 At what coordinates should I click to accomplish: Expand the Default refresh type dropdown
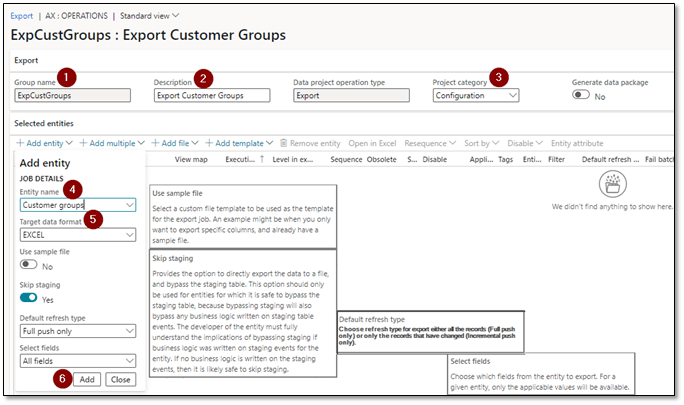[x=130, y=329]
